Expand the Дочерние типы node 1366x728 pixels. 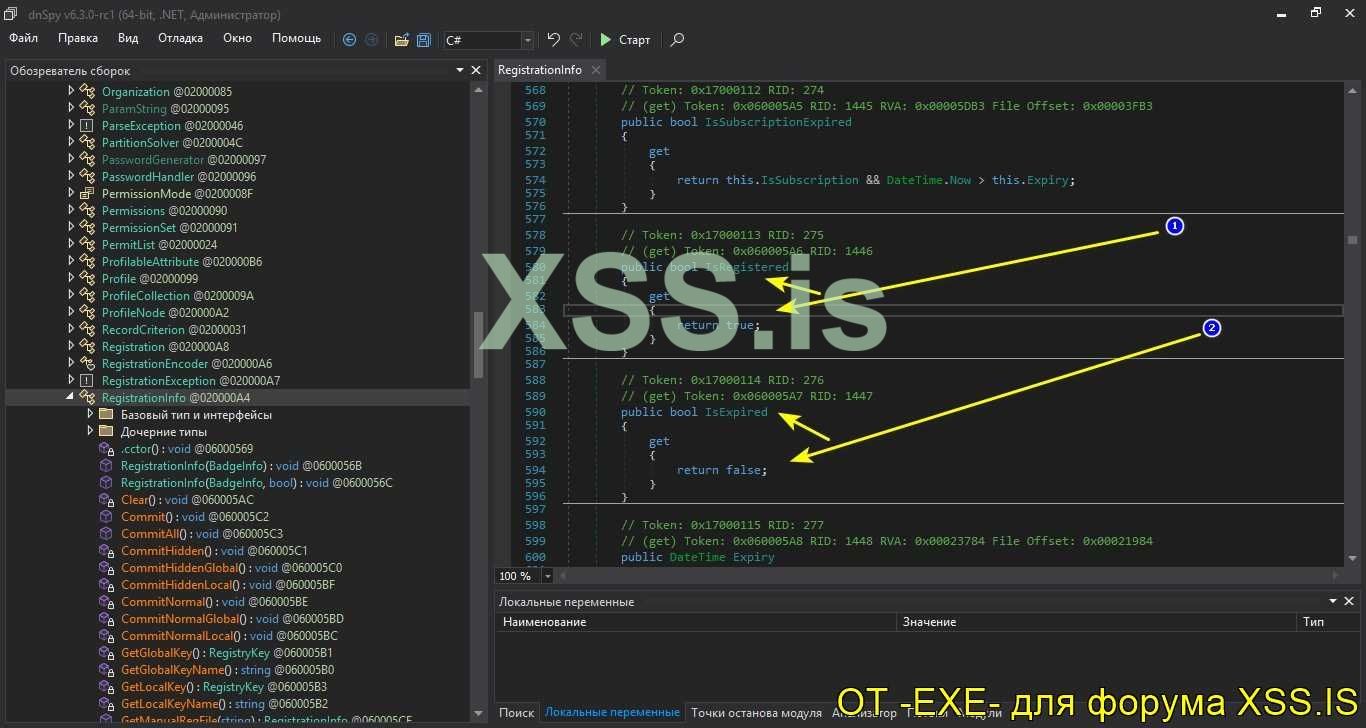(x=90, y=432)
